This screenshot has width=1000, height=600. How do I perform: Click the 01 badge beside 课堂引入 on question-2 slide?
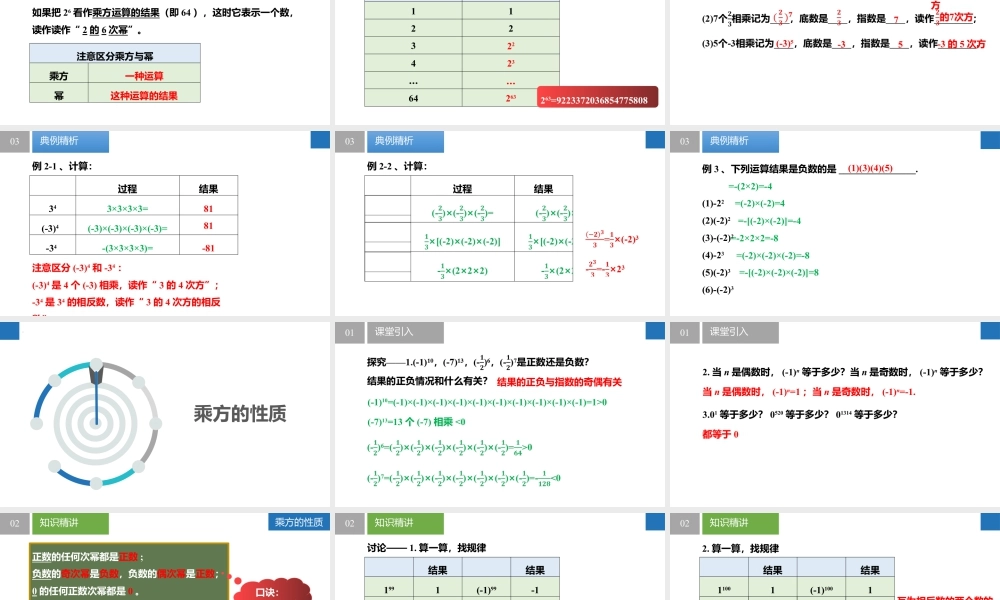click(x=684, y=332)
